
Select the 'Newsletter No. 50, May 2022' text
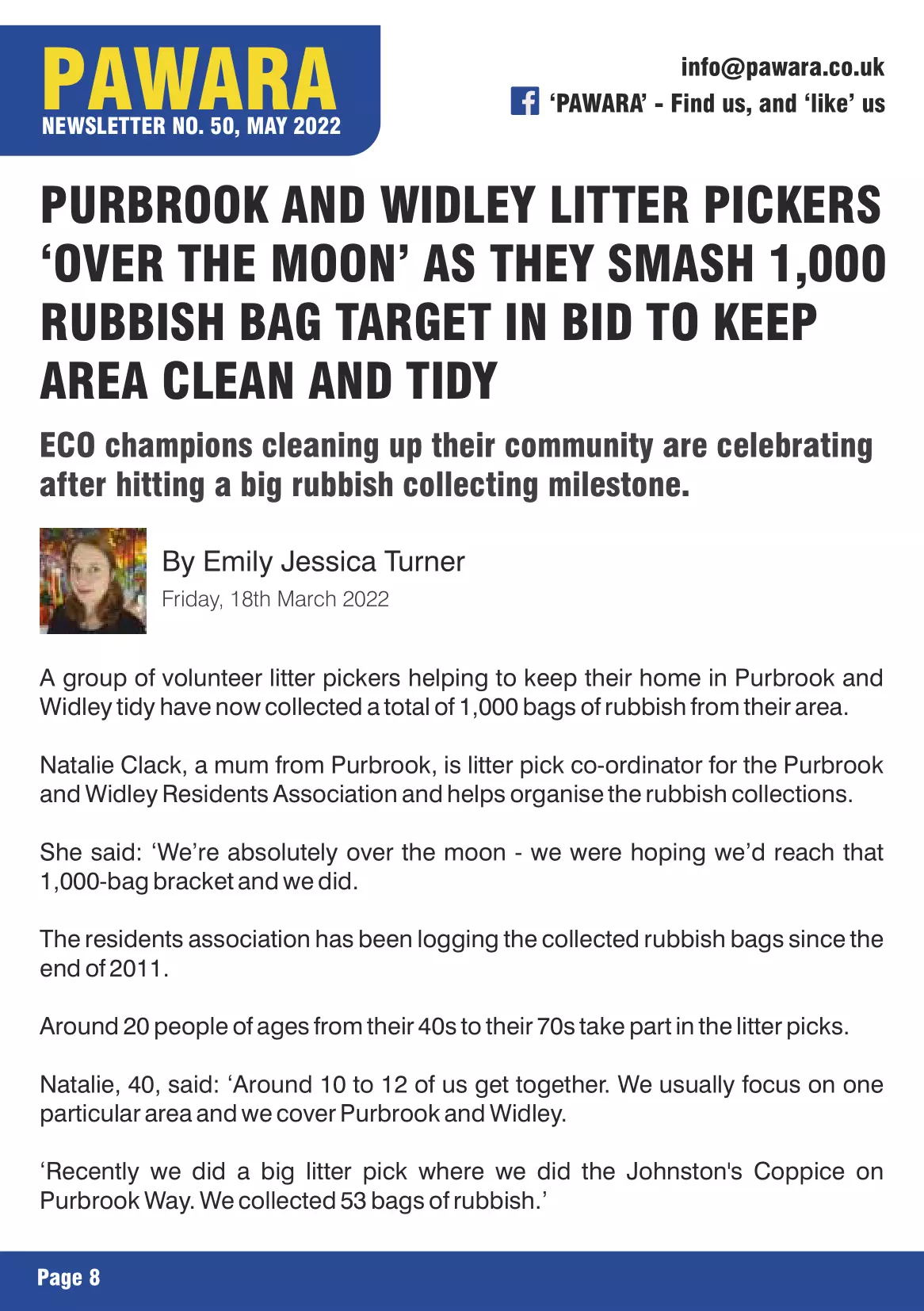tap(191, 126)
